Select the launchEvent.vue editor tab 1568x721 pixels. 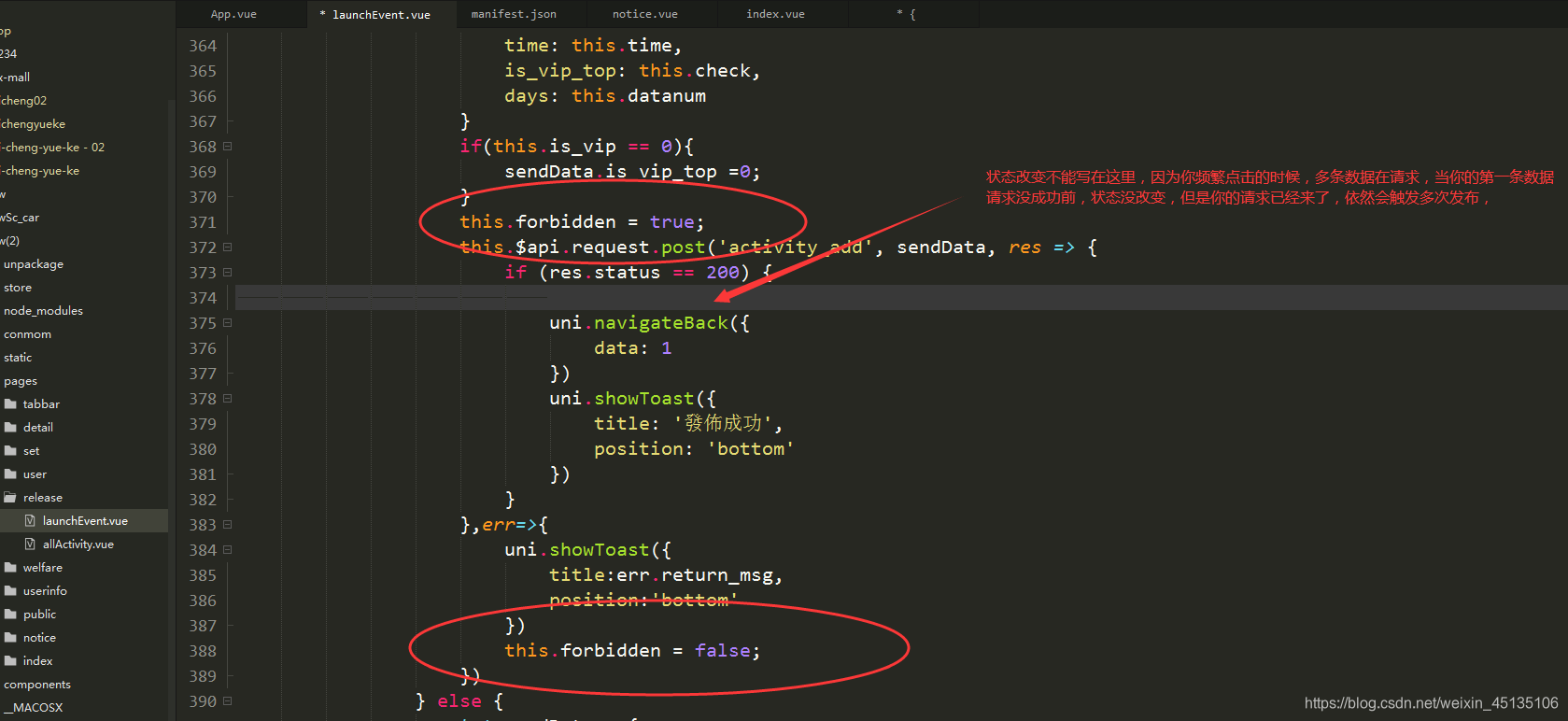[x=381, y=14]
